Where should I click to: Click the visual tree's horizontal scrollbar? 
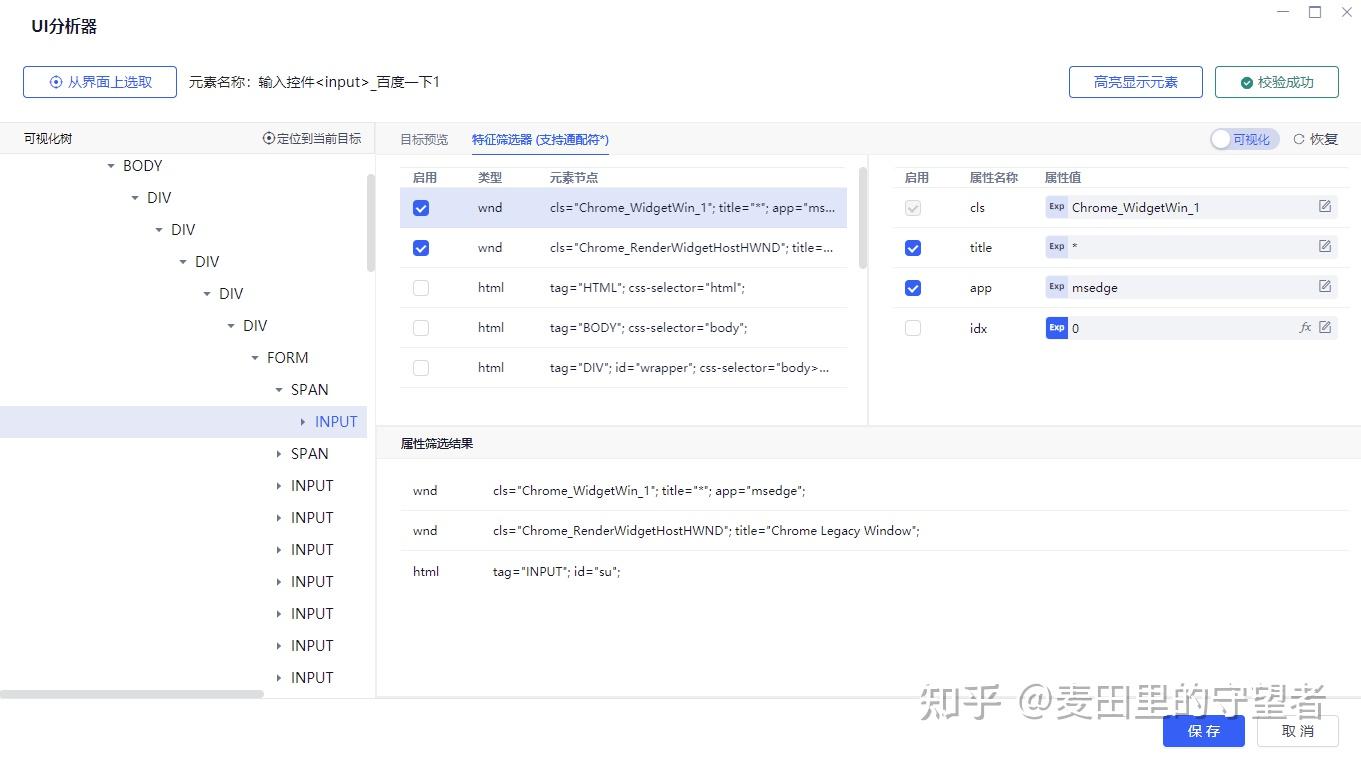click(132, 694)
